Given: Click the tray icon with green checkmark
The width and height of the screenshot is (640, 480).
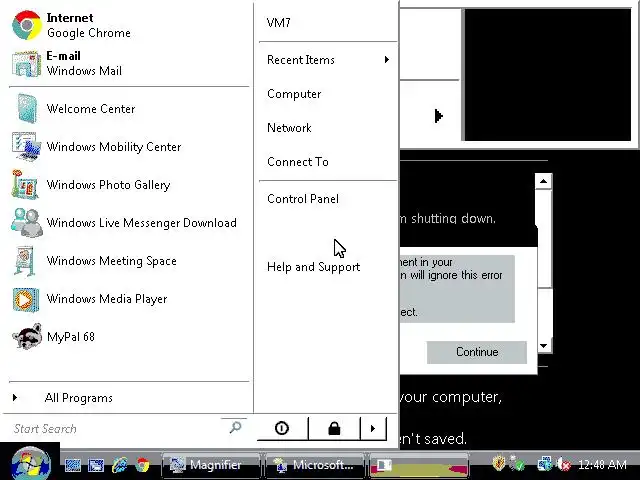Looking at the screenshot, I should [x=518, y=464].
